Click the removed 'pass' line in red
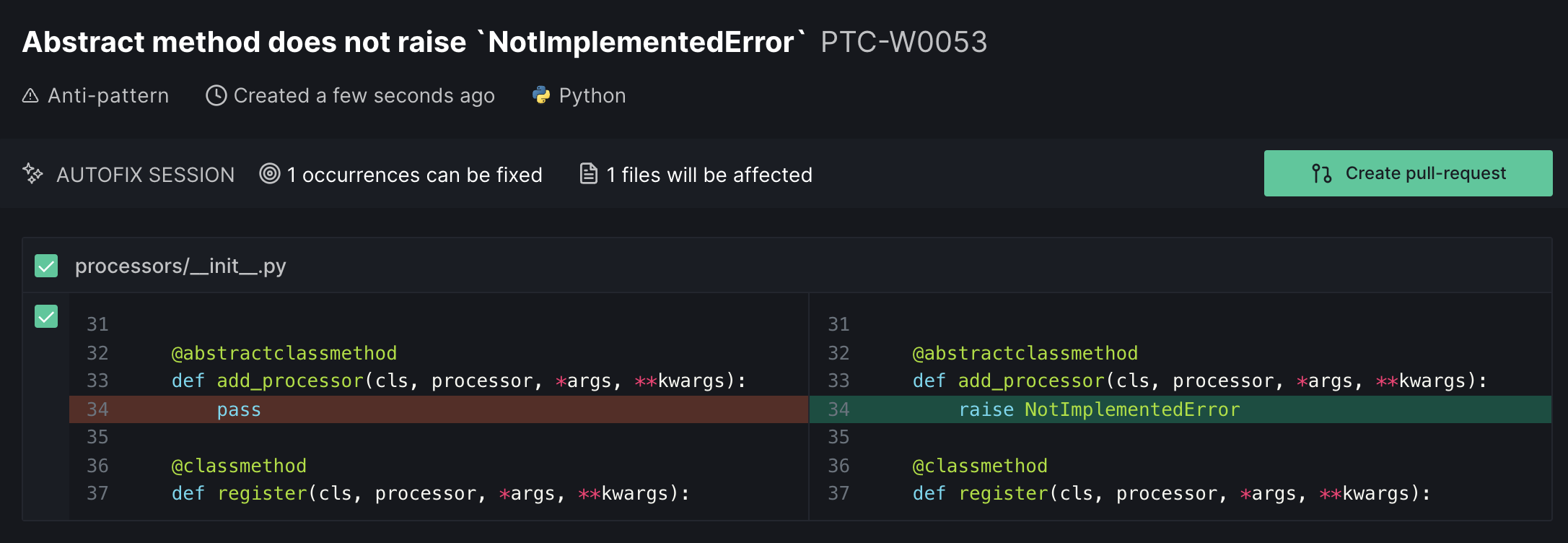1568x543 pixels. click(x=239, y=409)
